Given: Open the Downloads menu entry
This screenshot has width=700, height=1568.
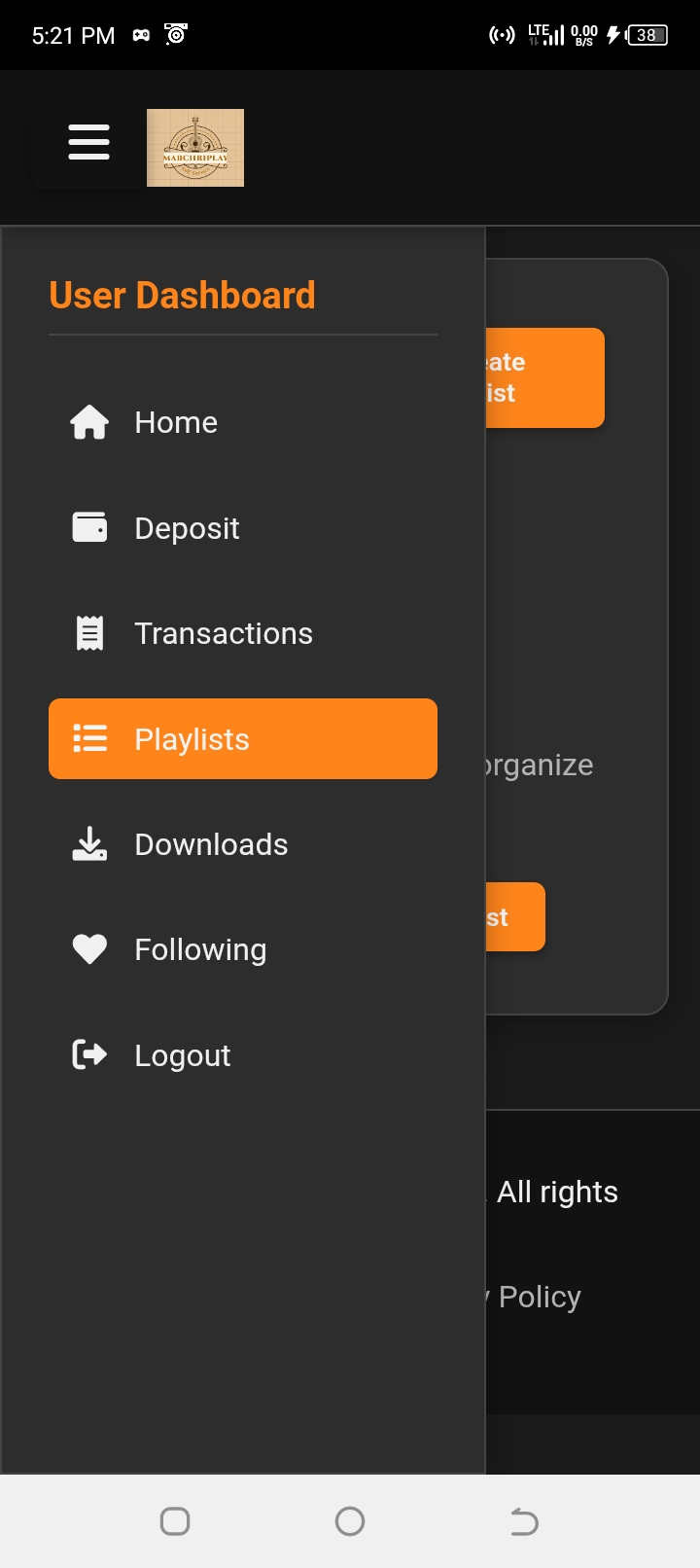Looking at the screenshot, I should (x=243, y=844).
